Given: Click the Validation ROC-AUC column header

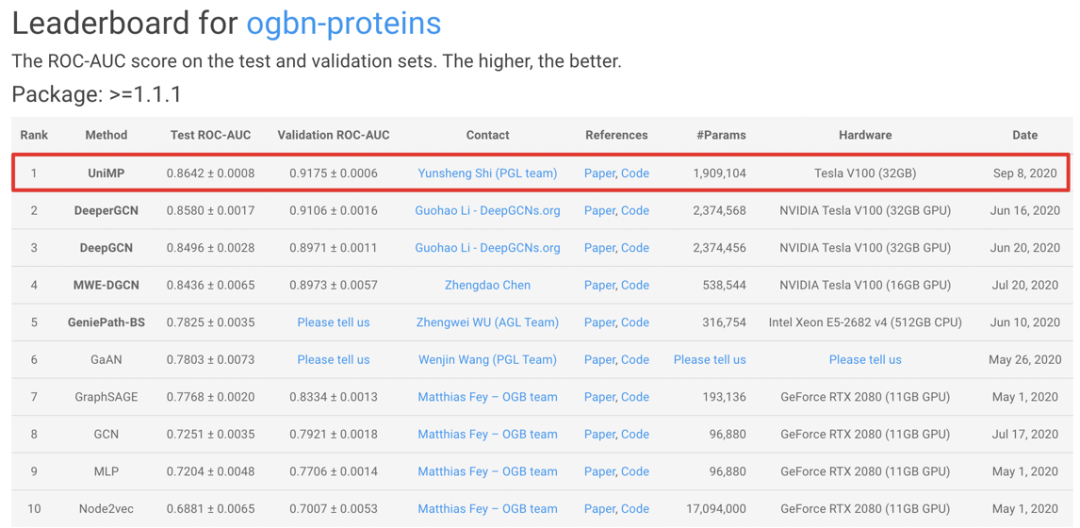Looking at the screenshot, I should coord(333,135).
